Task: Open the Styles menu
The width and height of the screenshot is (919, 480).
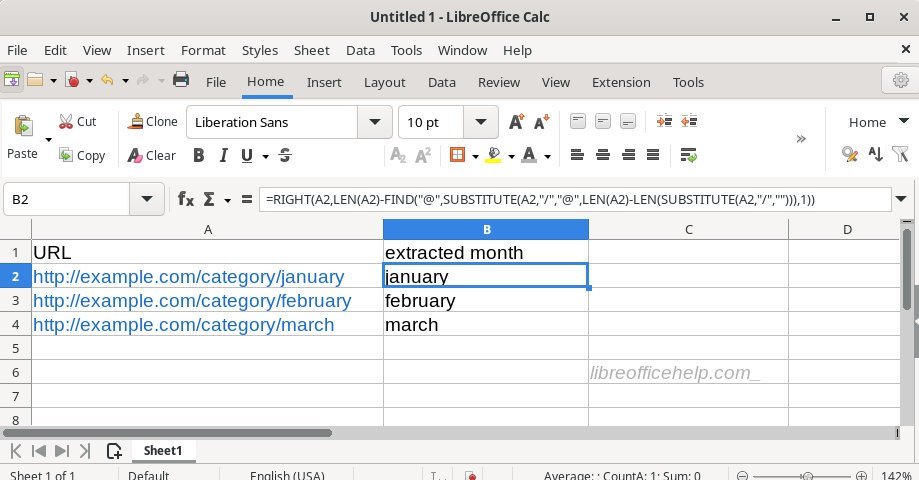Action: 260,50
